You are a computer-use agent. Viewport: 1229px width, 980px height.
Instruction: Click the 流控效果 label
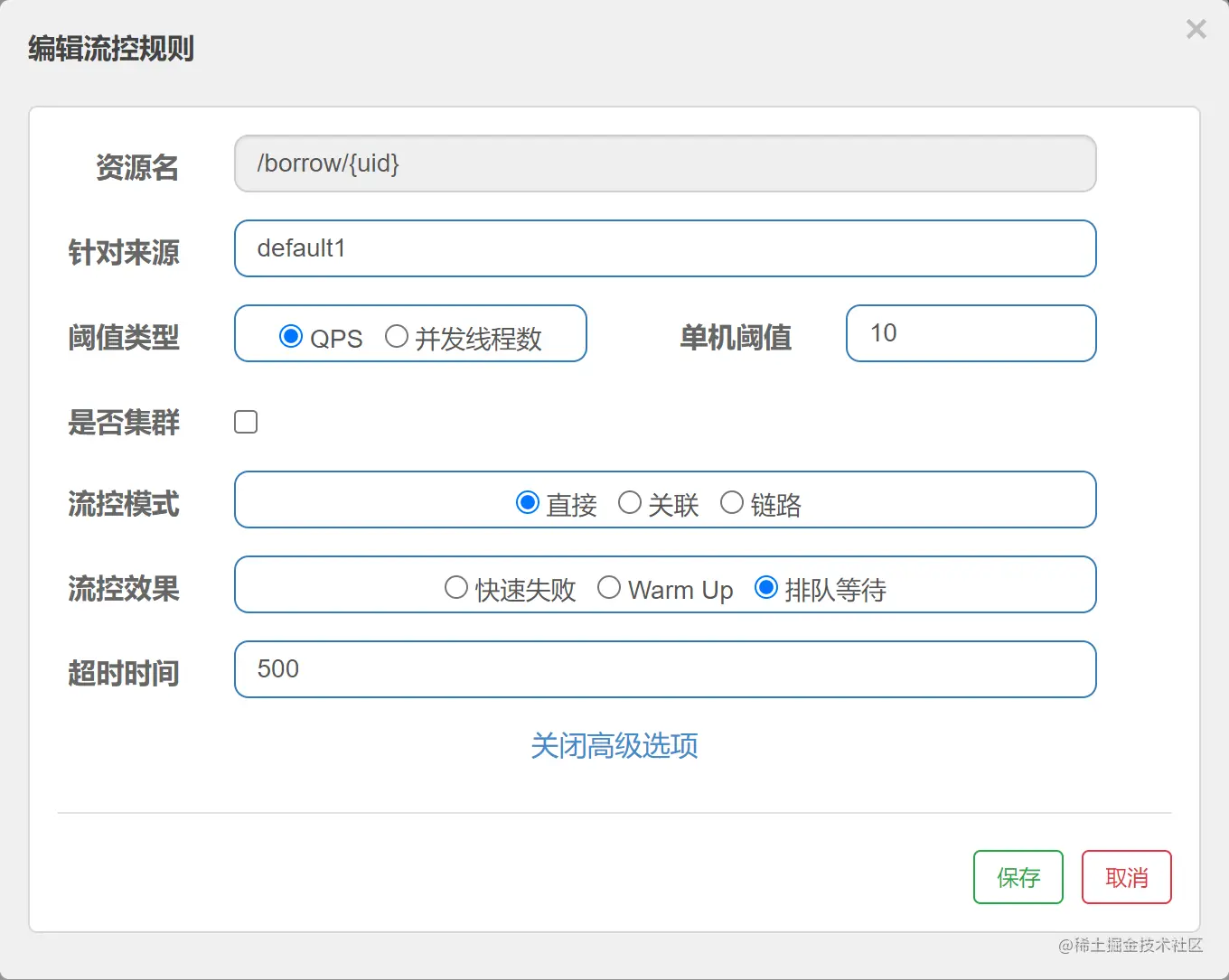point(124,589)
